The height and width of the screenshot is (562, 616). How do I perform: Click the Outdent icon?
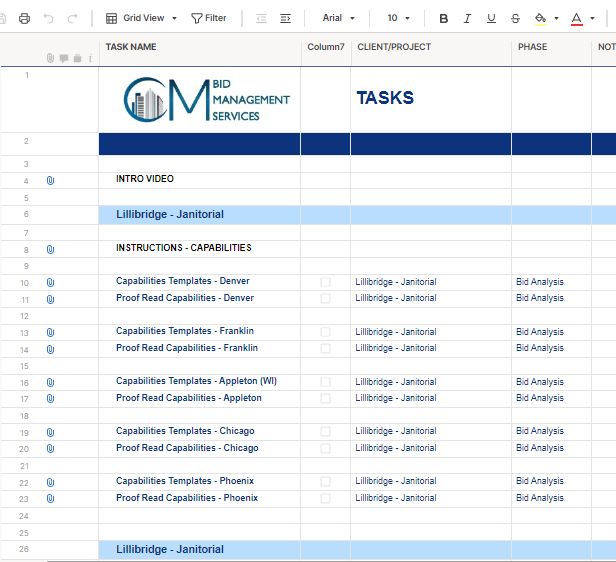point(261,18)
